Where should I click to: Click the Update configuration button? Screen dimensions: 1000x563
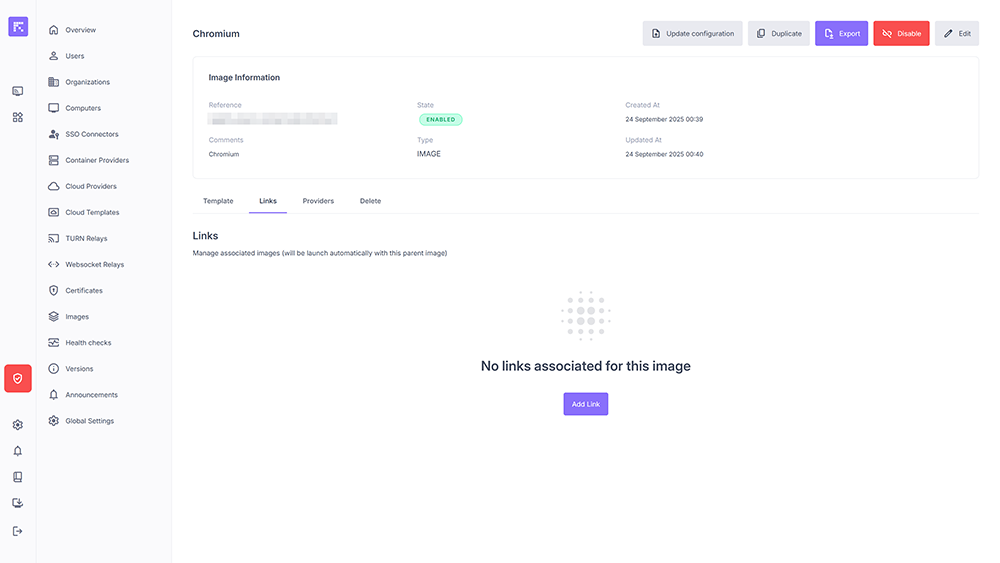692,33
